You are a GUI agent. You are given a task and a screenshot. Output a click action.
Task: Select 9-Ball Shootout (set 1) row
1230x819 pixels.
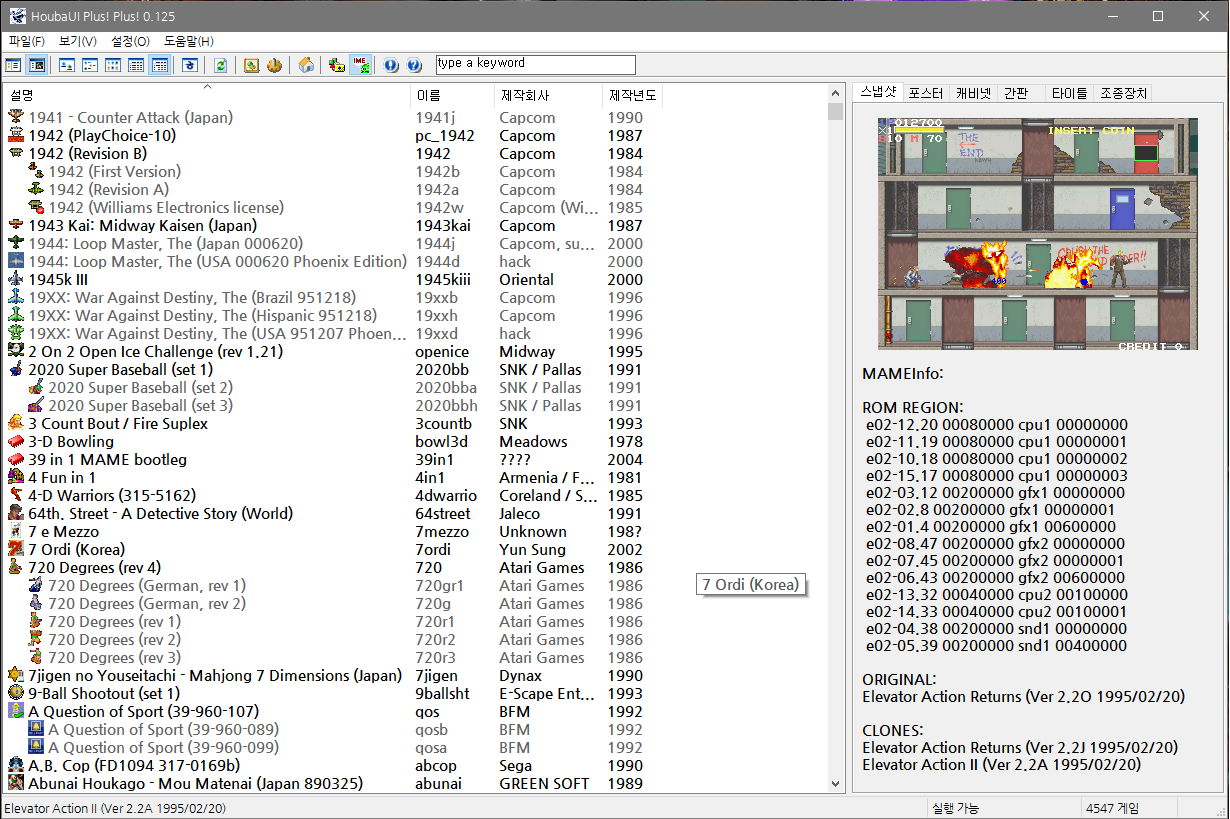point(333,694)
